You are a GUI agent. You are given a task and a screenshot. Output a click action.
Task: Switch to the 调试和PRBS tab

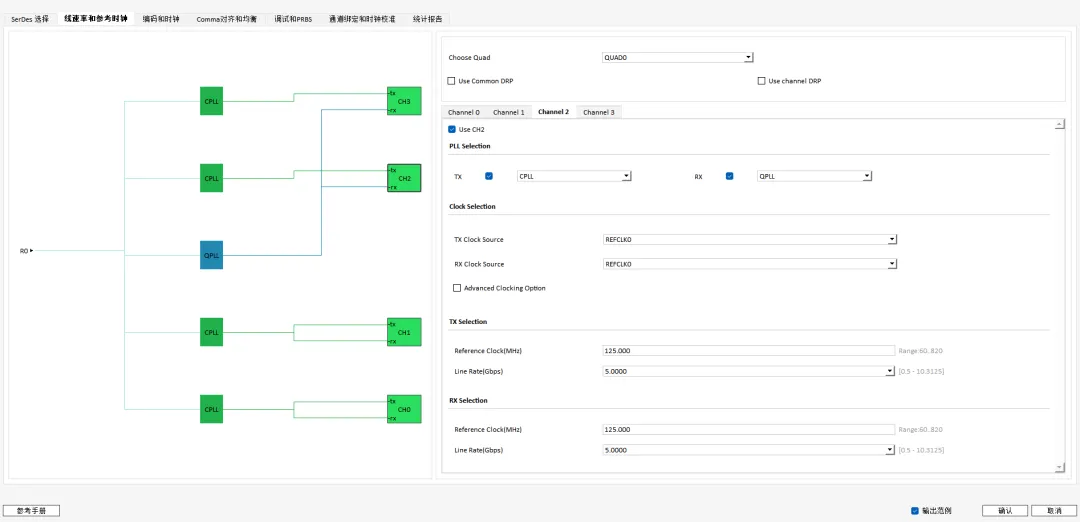click(x=293, y=19)
